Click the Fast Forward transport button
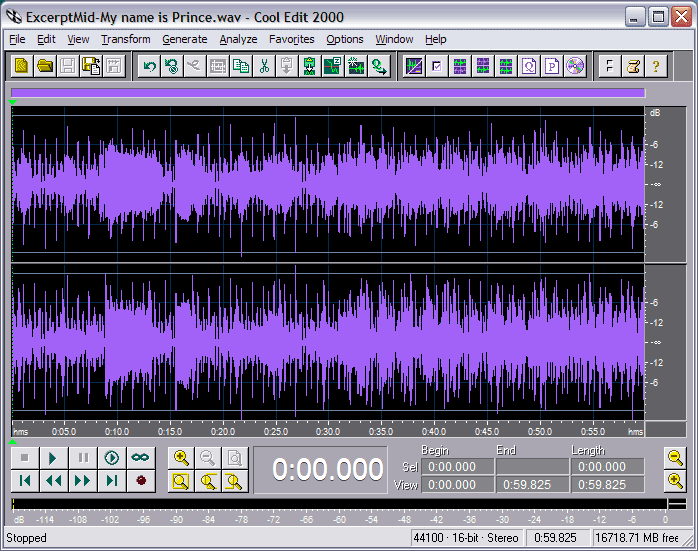 [82, 481]
